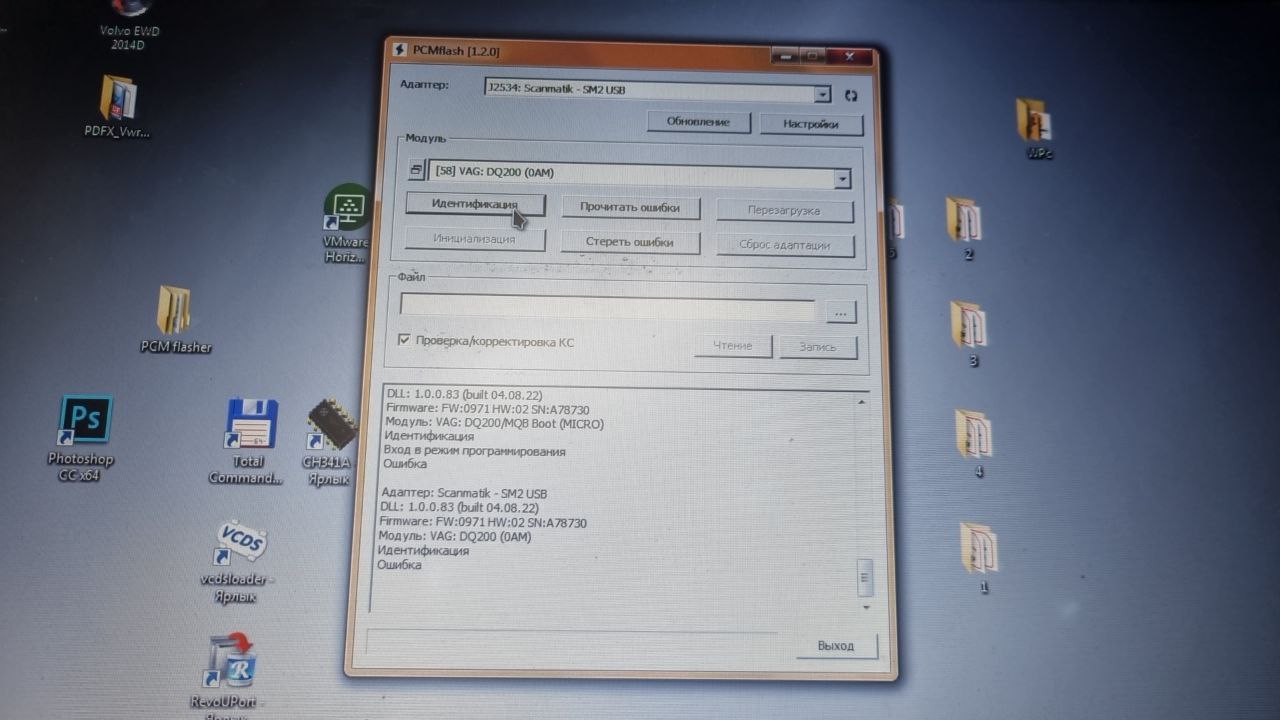Open the desktop archive folder named 4
This screenshot has height=720, width=1280.
(974, 442)
